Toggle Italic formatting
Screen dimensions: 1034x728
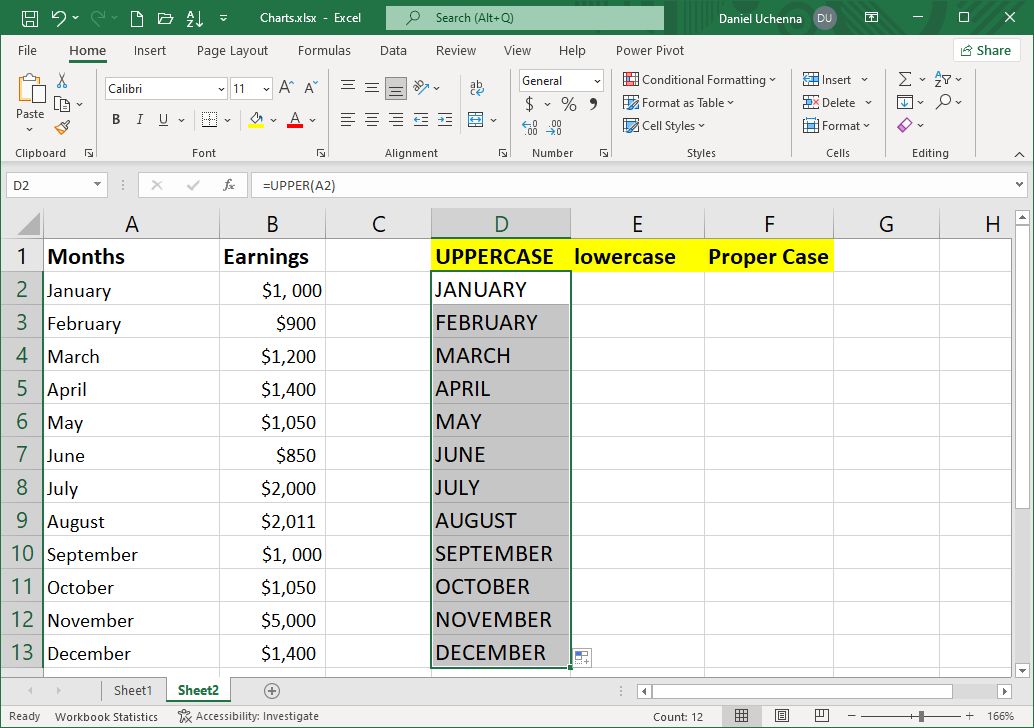click(x=140, y=120)
